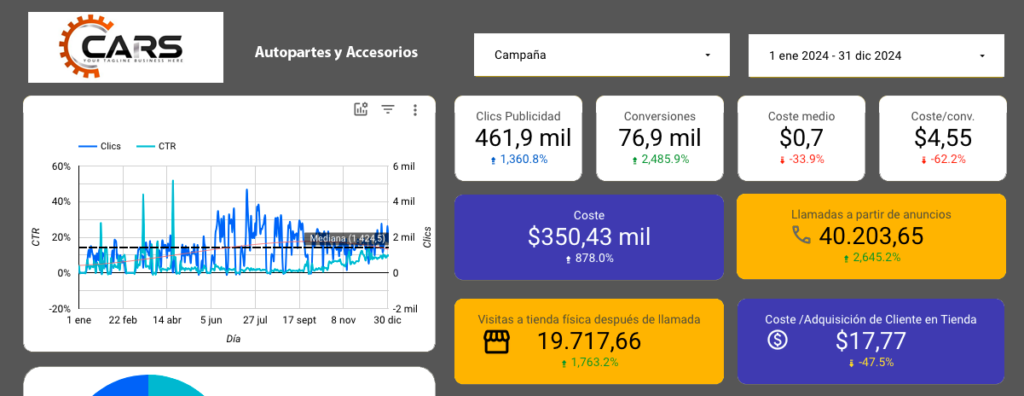Click the phone icon on the Llamadas card
Viewport: 1024px width, 396px height.
(x=801, y=235)
